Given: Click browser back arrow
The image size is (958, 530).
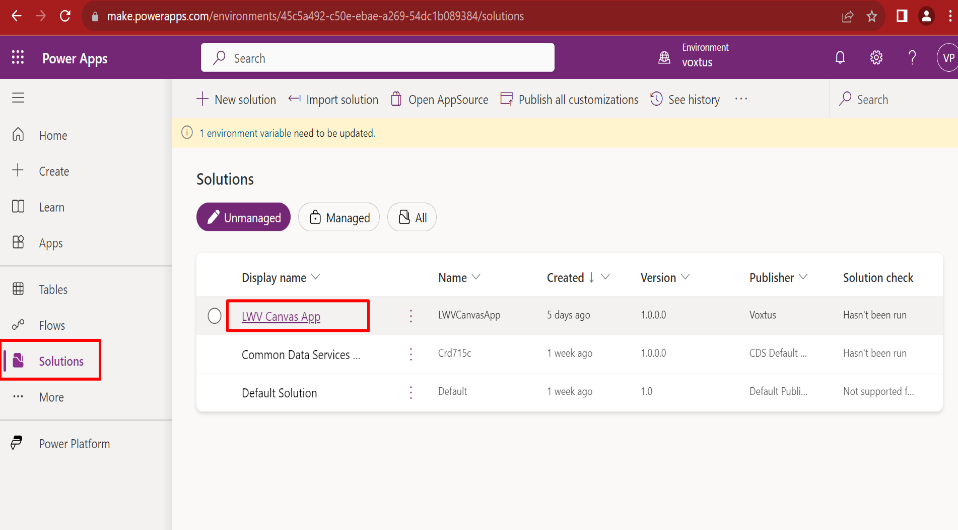Looking at the screenshot, I should (x=16, y=16).
